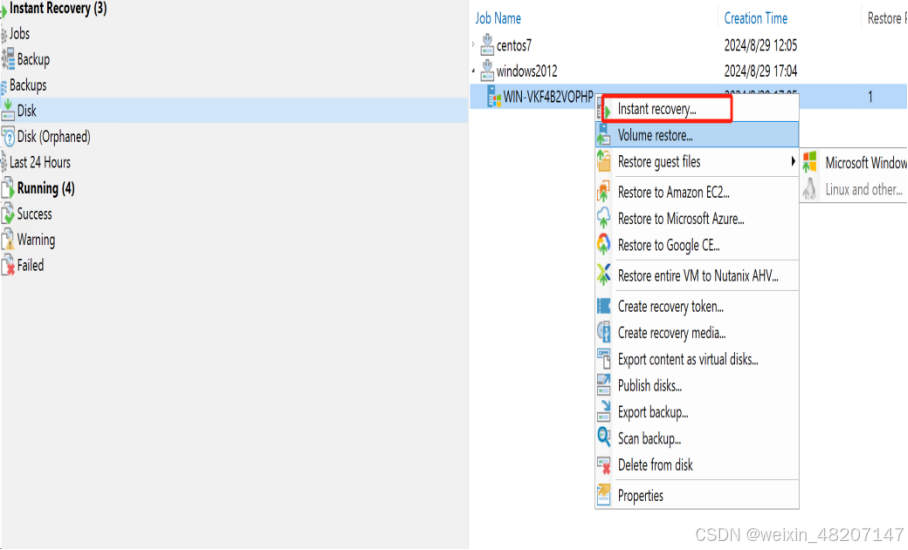Image resolution: width=908 pixels, height=550 pixels.
Task: Open Restore guest files submenu
Action: pyautogui.click(x=697, y=162)
